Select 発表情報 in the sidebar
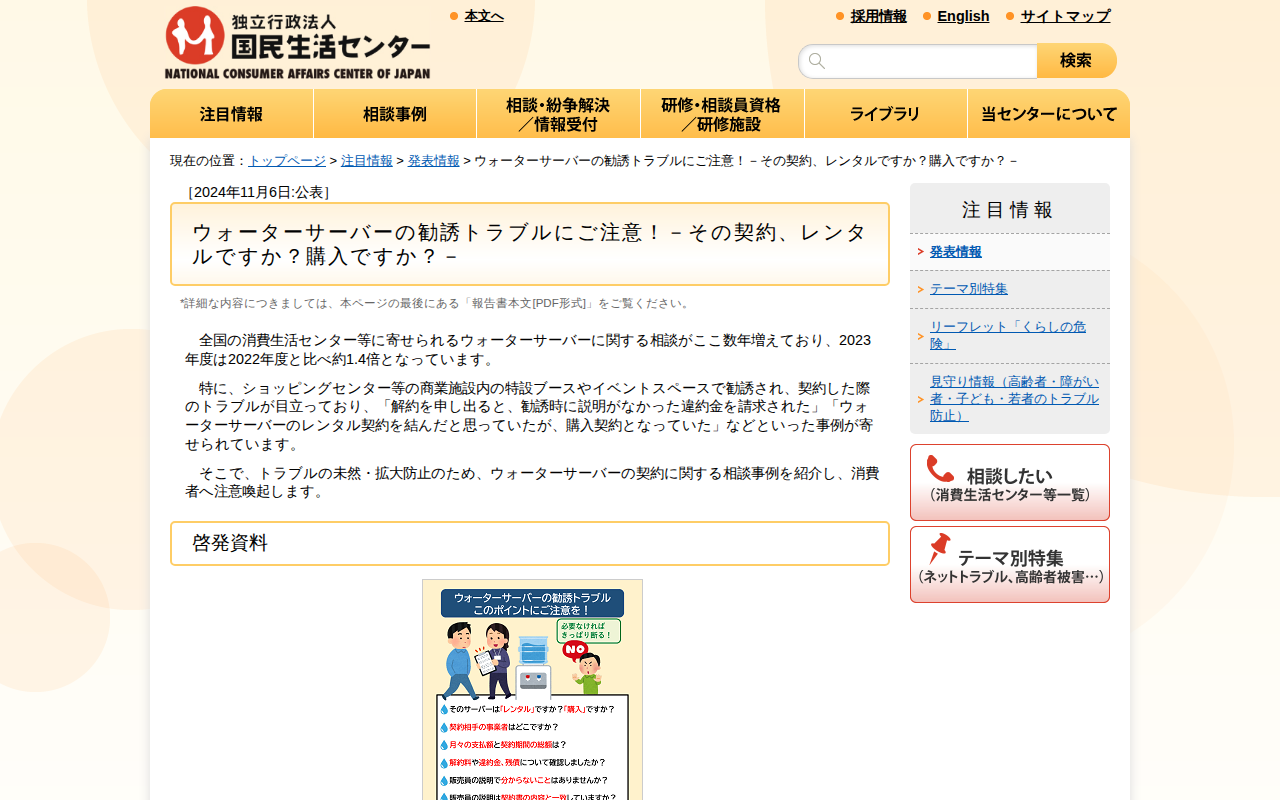1280x800 pixels. (x=956, y=252)
